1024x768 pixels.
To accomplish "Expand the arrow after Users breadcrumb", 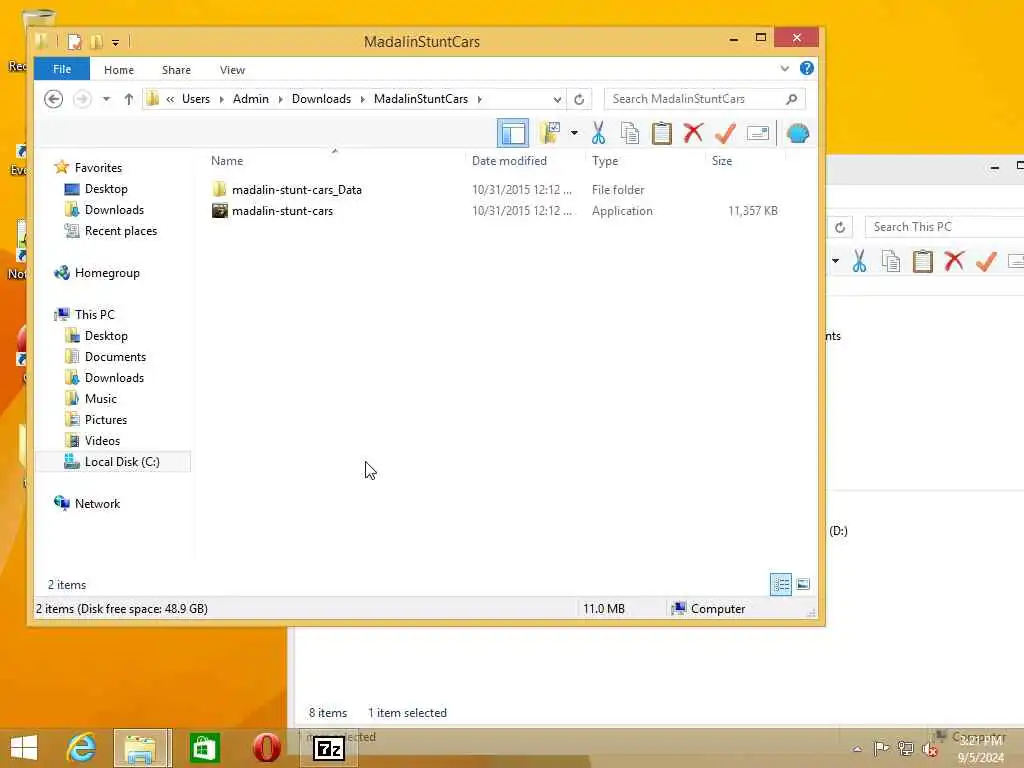I will click(x=221, y=99).
